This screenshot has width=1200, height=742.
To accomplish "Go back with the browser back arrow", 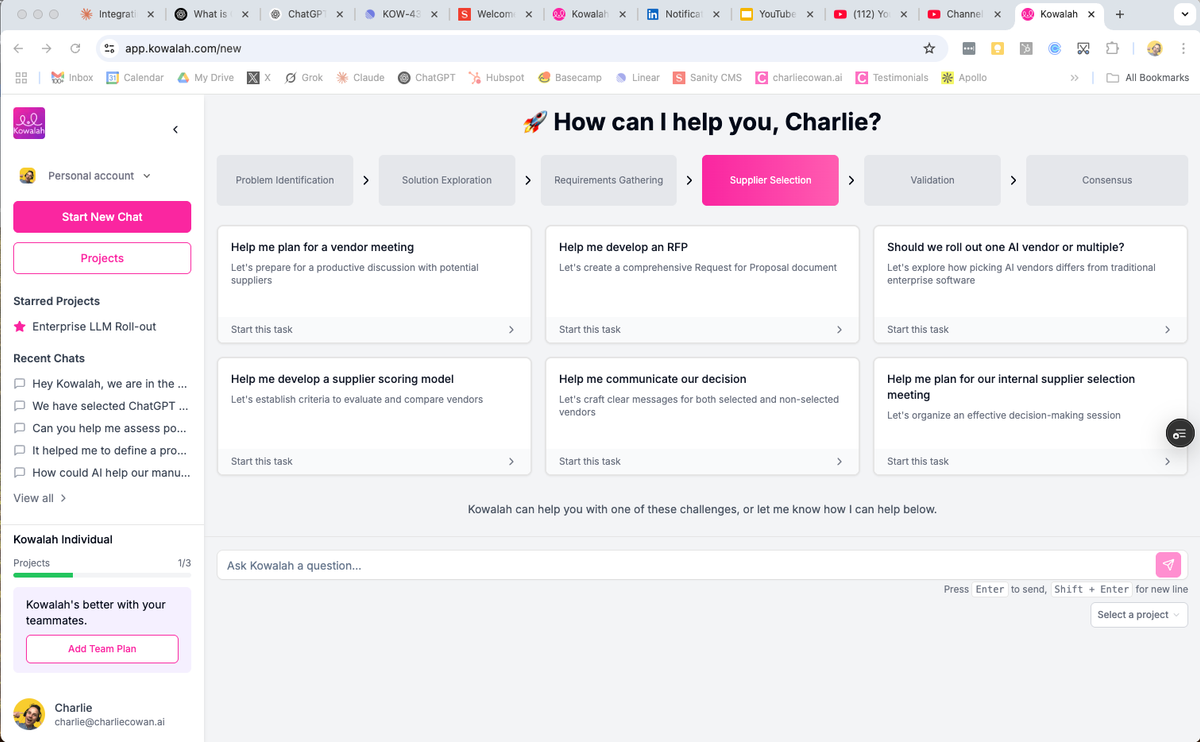I will (x=19, y=48).
